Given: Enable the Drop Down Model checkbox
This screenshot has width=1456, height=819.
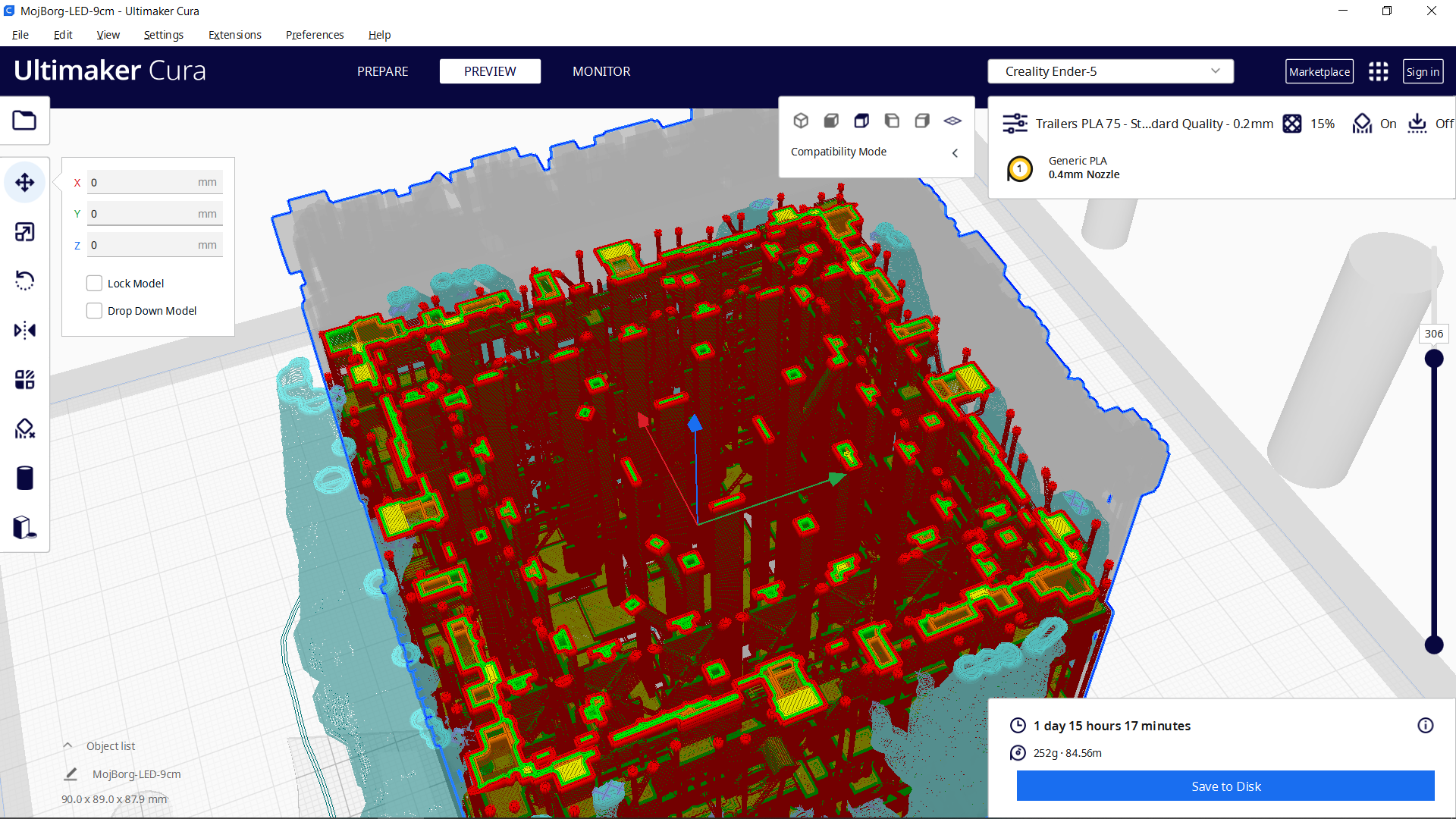Looking at the screenshot, I should [x=94, y=311].
